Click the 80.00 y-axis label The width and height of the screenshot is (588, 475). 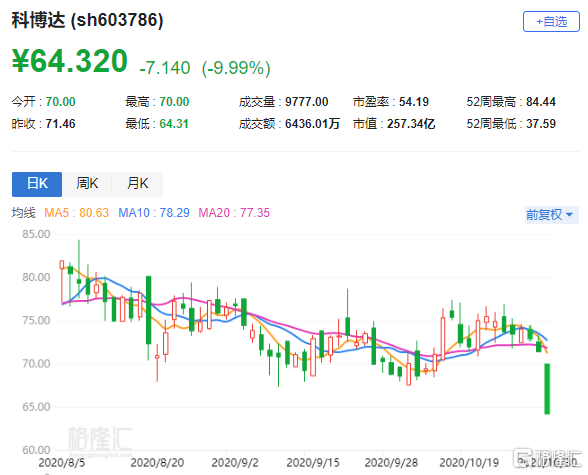(36, 277)
